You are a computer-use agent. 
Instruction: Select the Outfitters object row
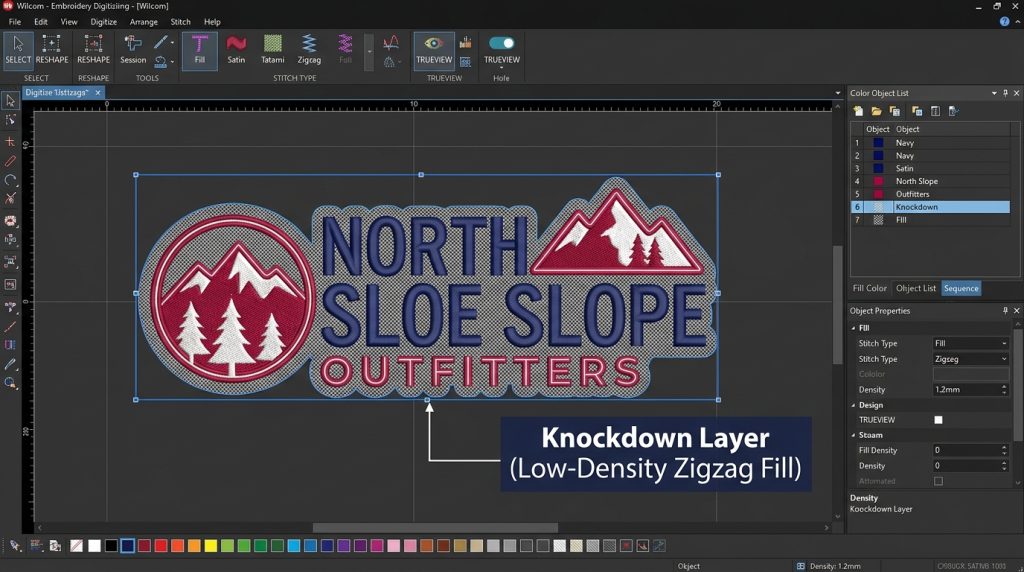coord(930,194)
